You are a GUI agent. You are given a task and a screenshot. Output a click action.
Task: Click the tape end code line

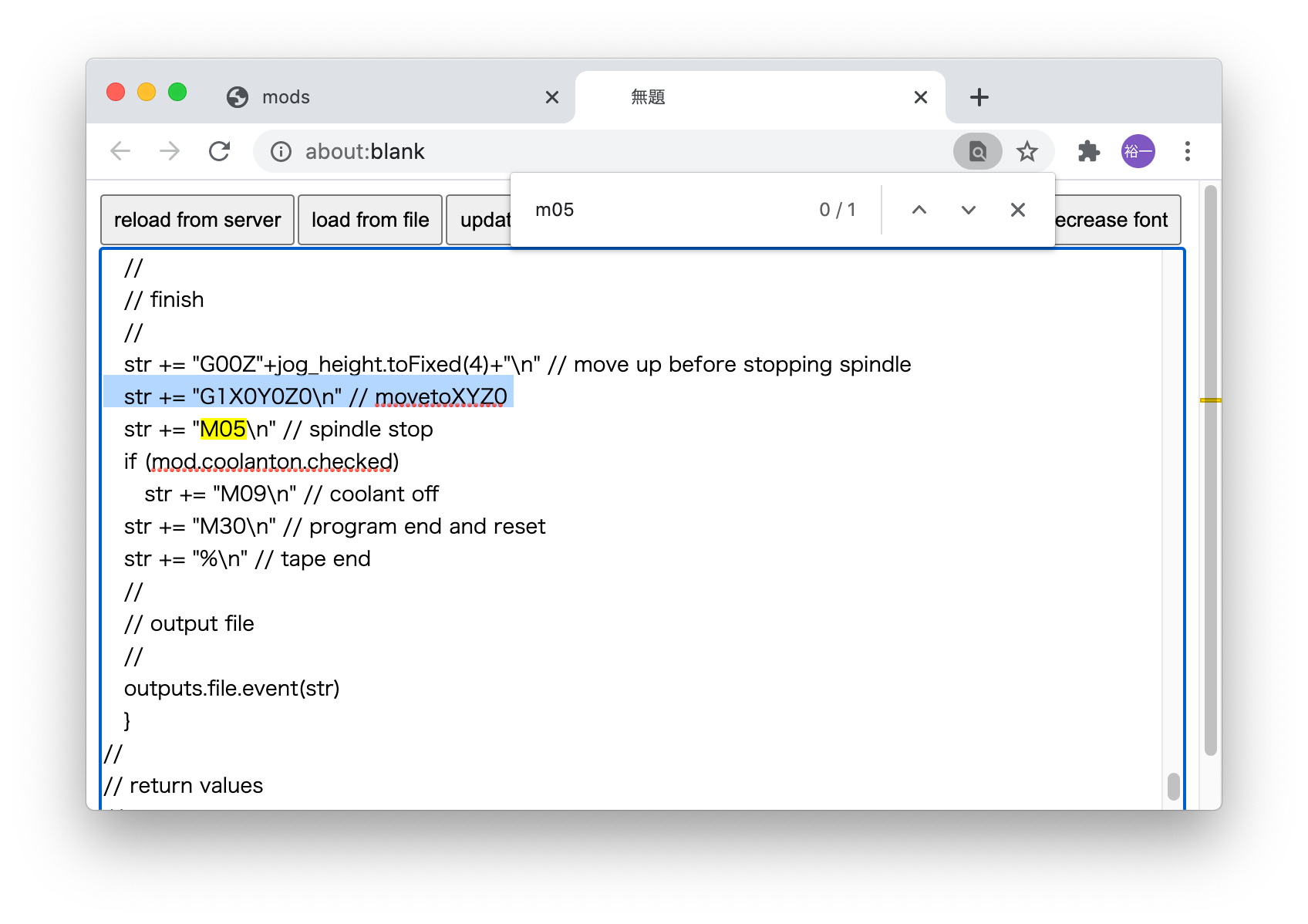coord(247,558)
